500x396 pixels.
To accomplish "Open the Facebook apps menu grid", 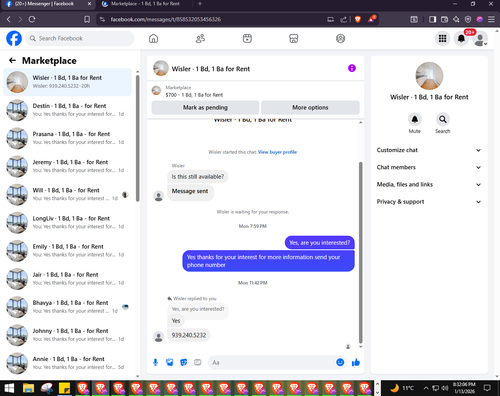I will coord(442,39).
